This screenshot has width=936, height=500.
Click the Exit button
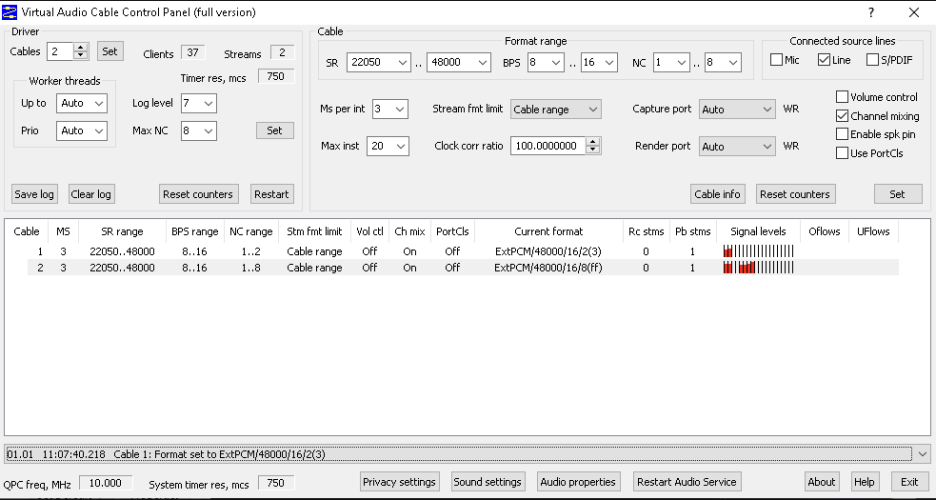pyautogui.click(x=910, y=482)
